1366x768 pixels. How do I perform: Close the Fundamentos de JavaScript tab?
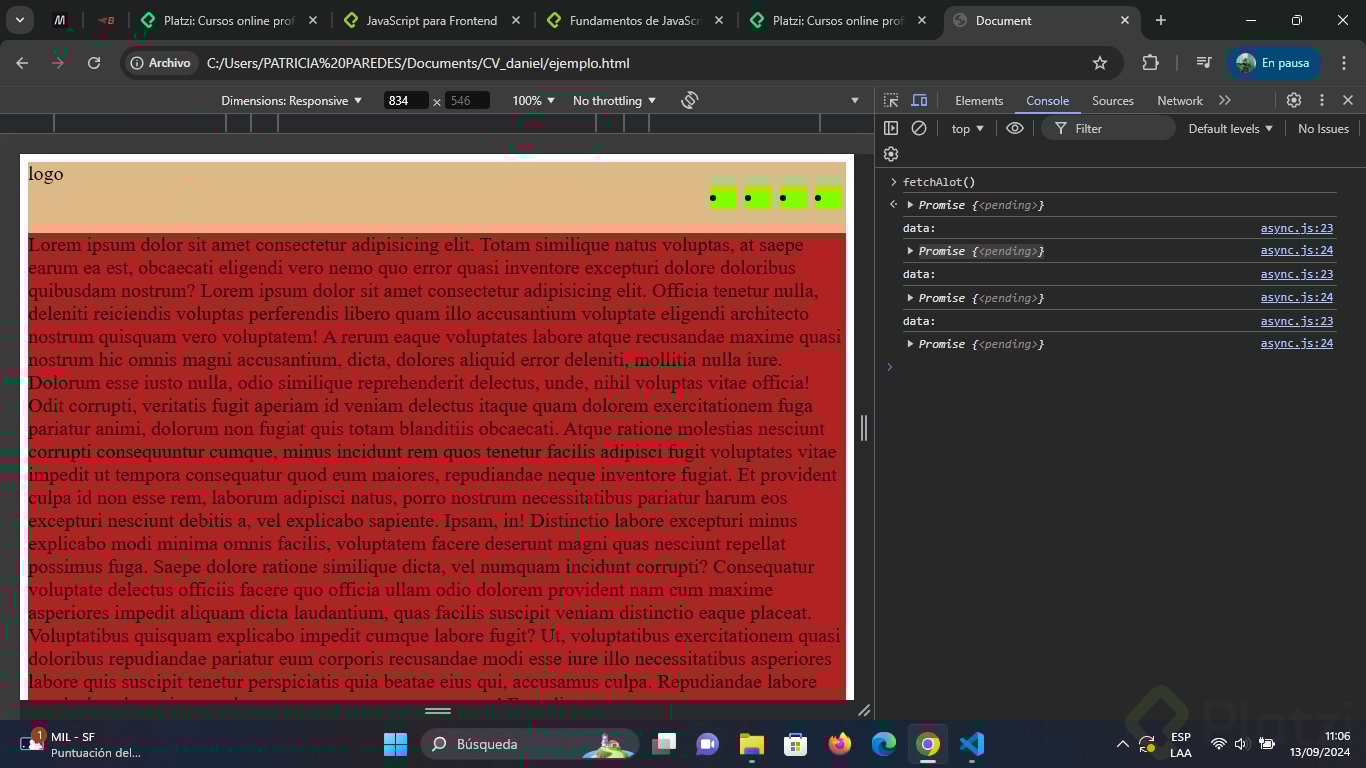click(719, 20)
